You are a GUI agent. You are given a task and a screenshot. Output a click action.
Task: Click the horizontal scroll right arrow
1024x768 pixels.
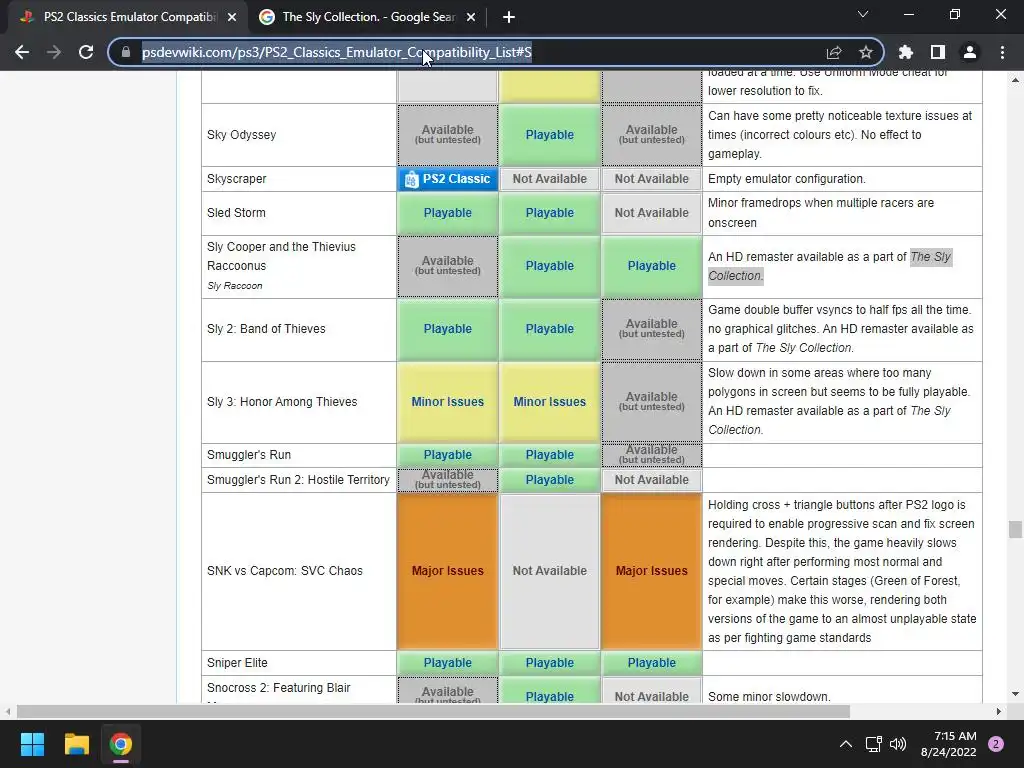pos(999,711)
